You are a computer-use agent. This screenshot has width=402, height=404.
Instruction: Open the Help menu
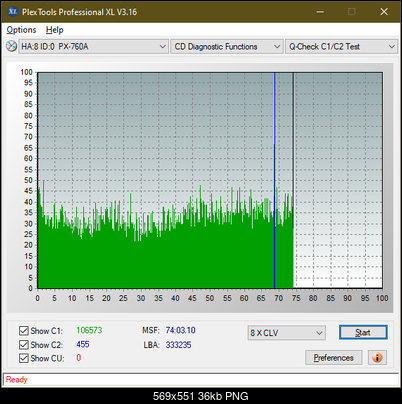54,30
